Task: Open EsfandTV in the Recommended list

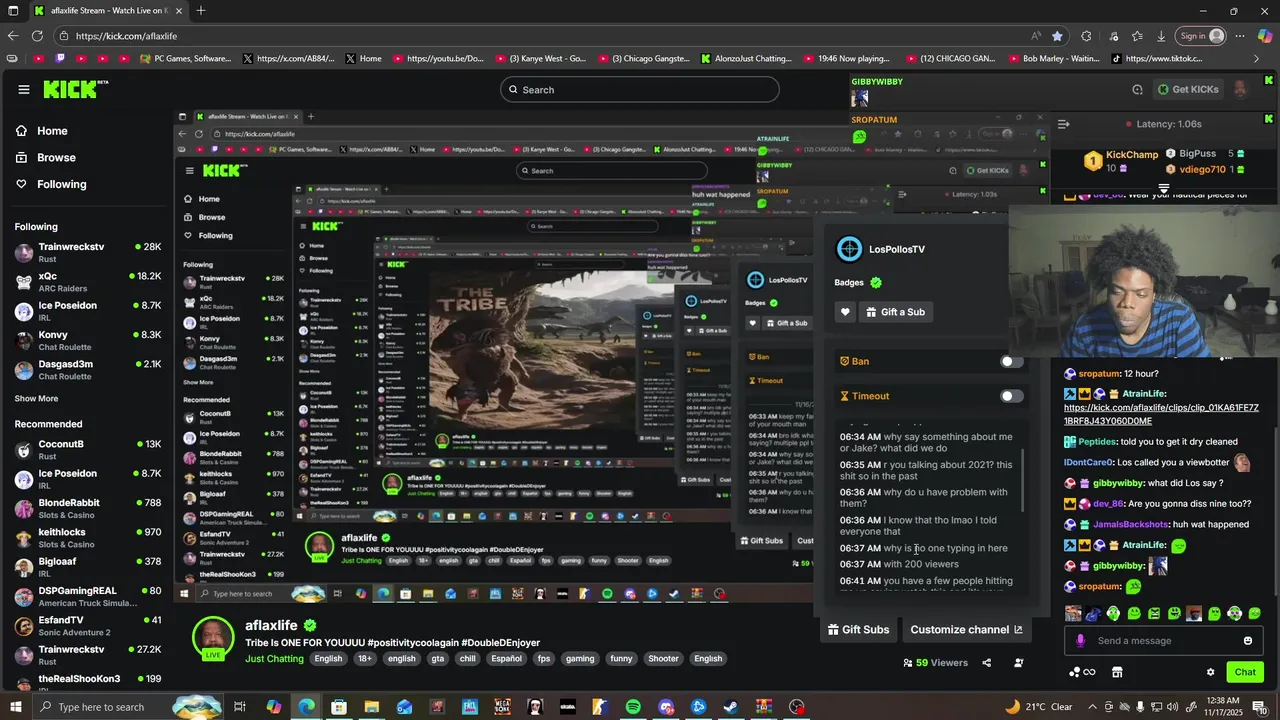Action: click(x=88, y=625)
